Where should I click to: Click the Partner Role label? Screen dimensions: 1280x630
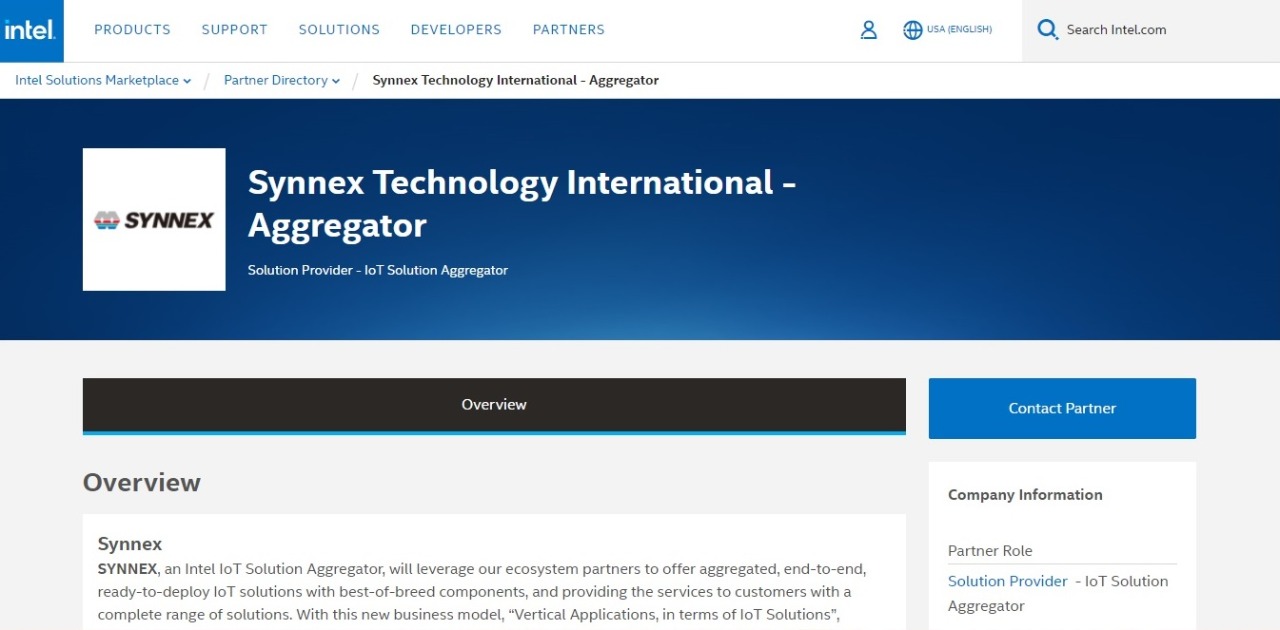[x=990, y=551]
